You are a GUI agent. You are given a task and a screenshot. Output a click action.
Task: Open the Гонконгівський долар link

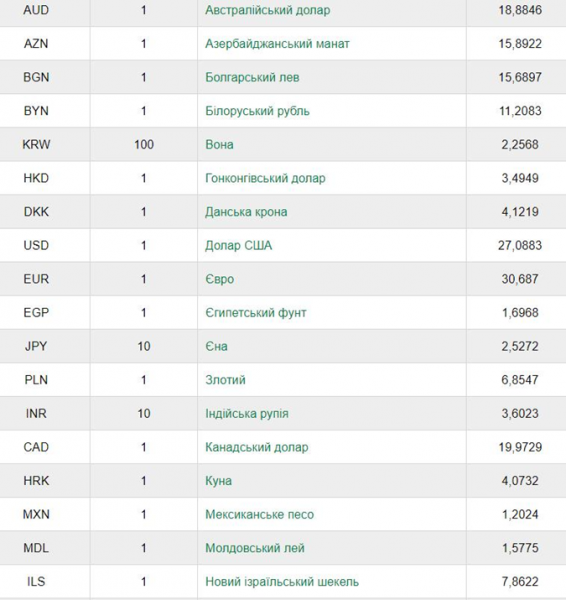pyautogui.click(x=265, y=178)
